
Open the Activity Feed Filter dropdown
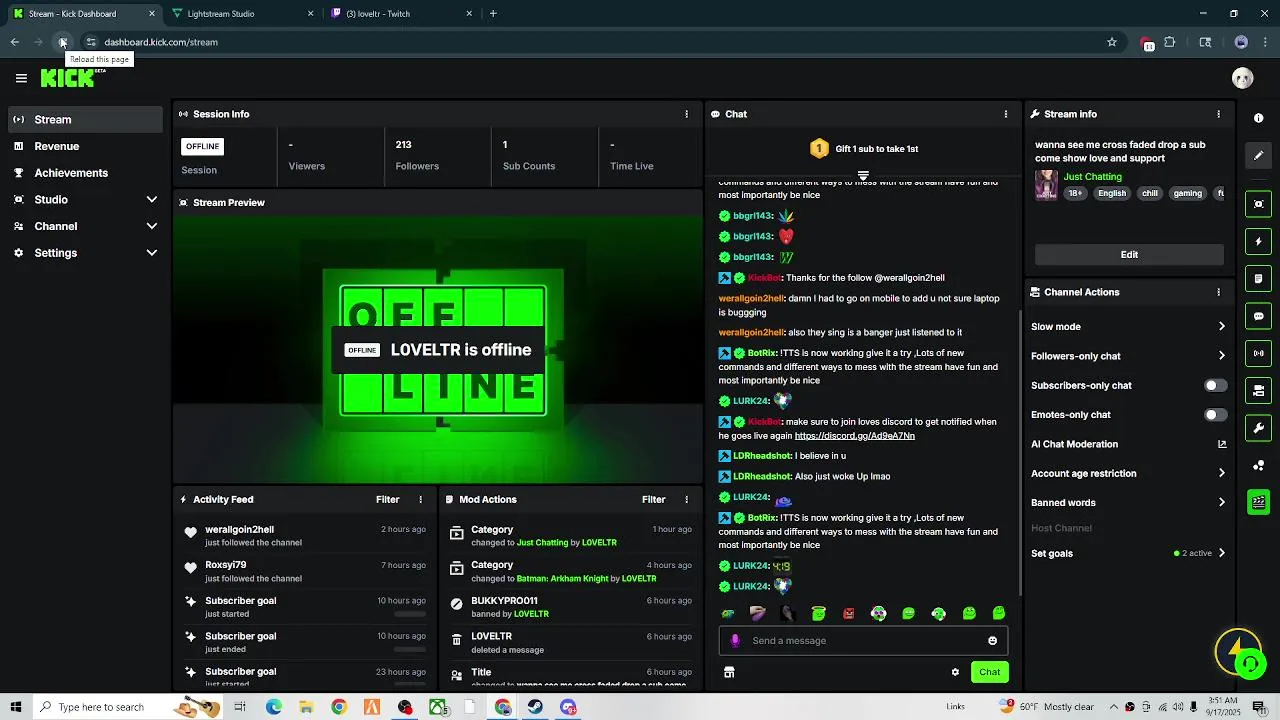point(387,499)
